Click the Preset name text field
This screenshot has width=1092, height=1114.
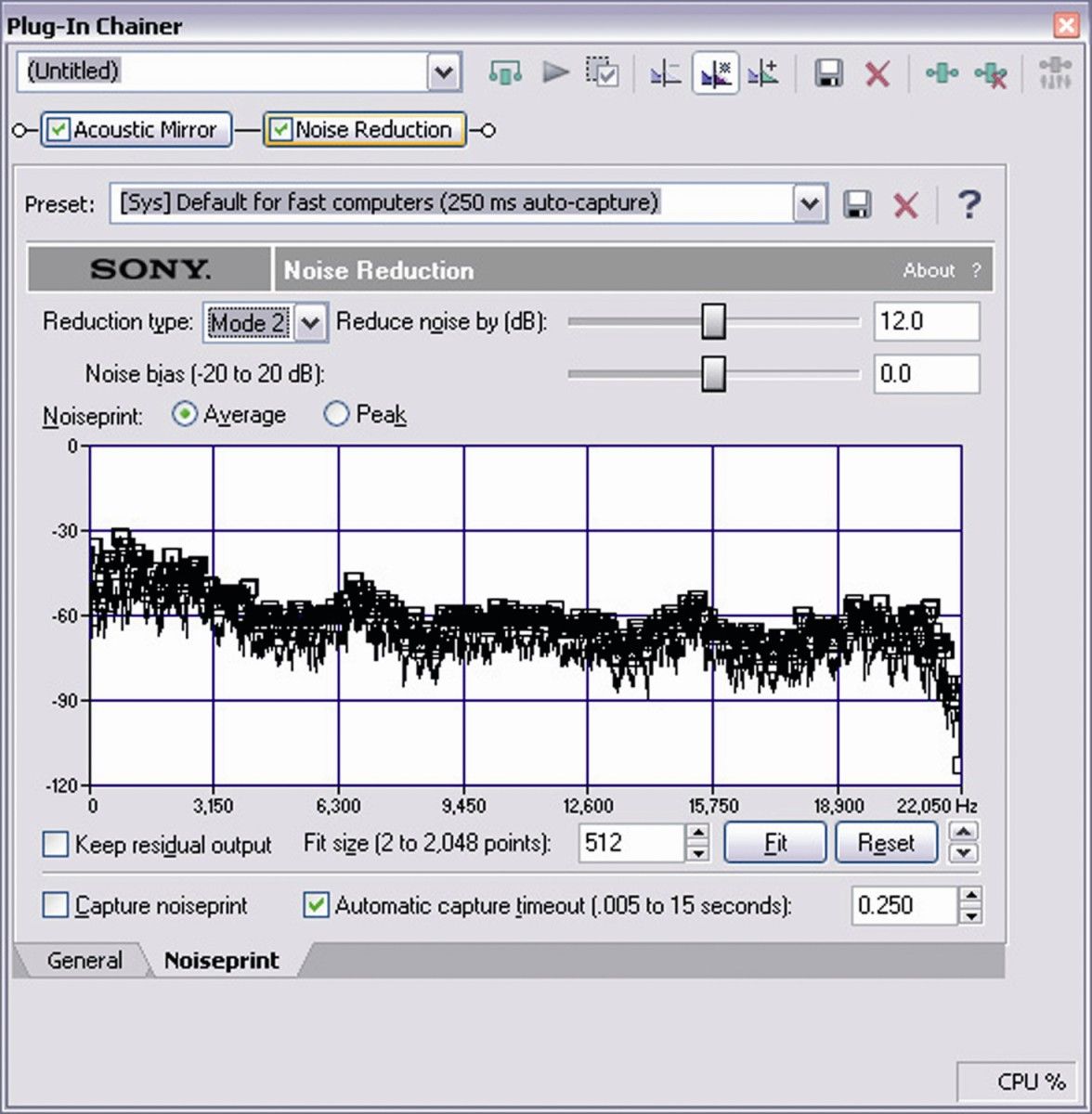tap(451, 203)
